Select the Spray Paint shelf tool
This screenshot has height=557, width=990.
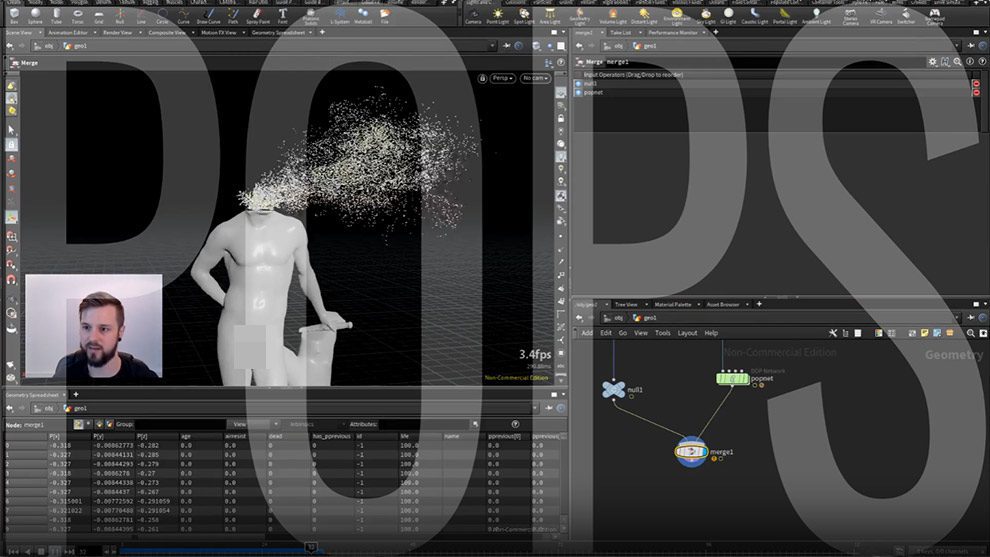click(x=258, y=15)
